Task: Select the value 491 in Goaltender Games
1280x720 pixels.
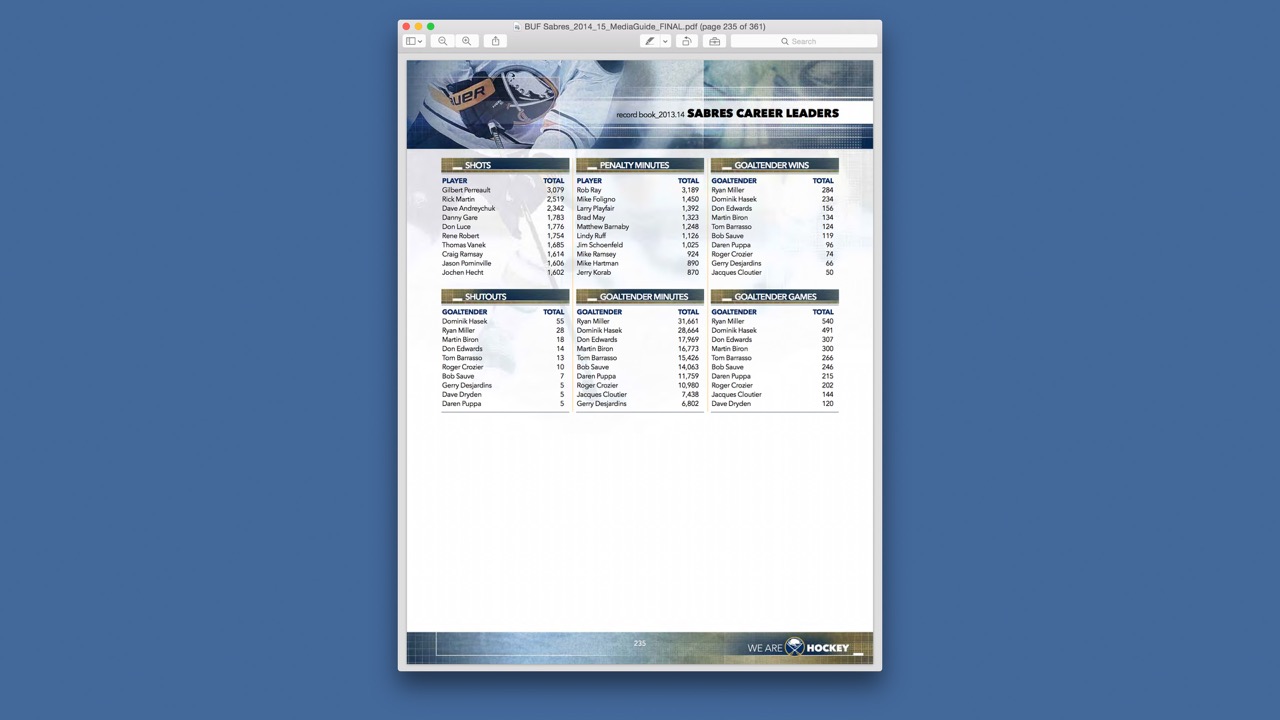Action: [x=827, y=330]
